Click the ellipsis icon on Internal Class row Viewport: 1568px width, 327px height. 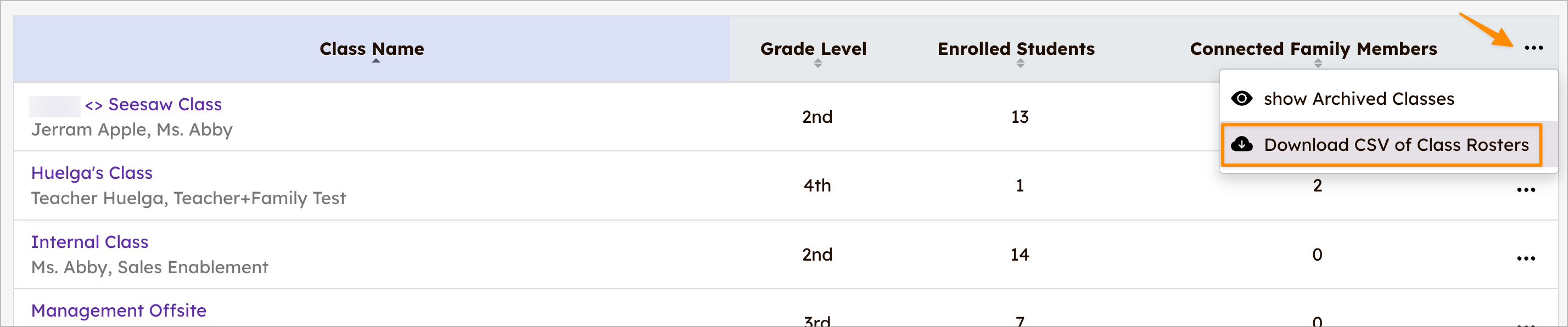(x=1527, y=257)
